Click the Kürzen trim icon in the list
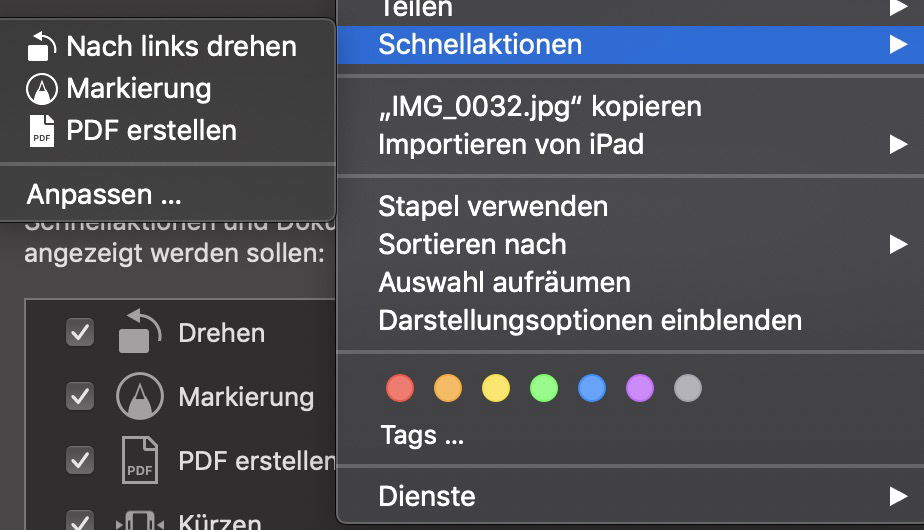The height and width of the screenshot is (530, 924). pos(140,521)
